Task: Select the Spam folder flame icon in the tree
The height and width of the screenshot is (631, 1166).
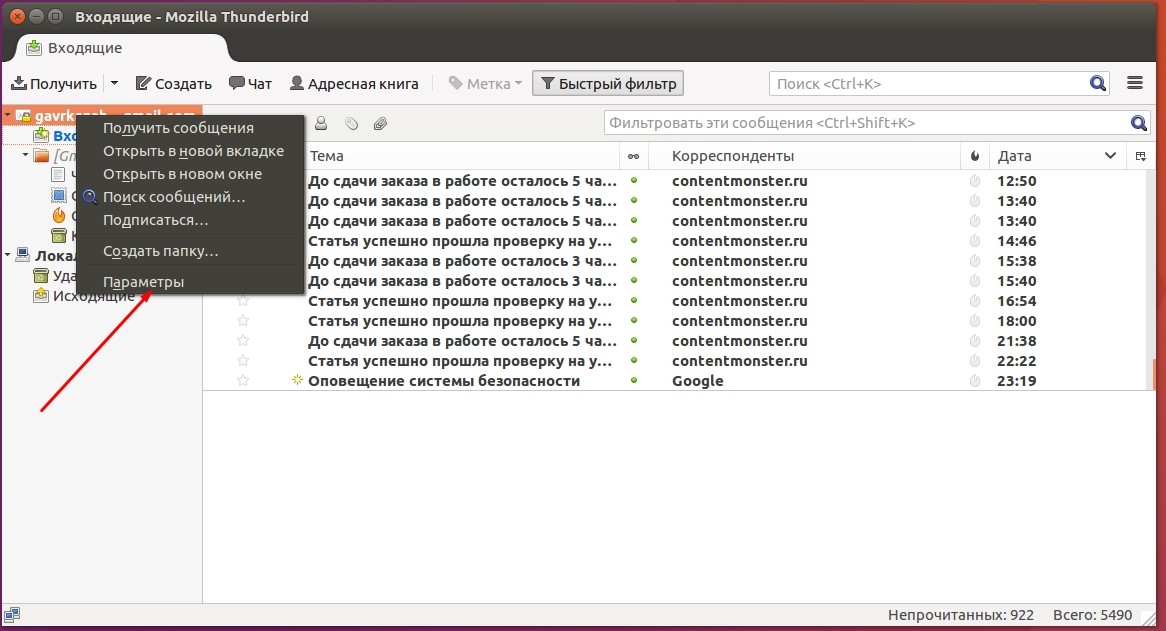Action: (x=59, y=216)
